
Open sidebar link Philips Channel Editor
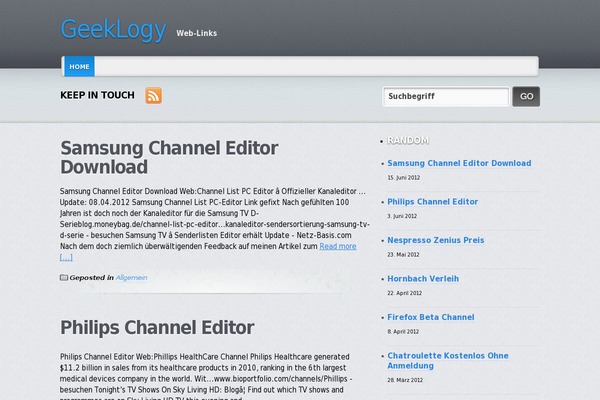point(432,202)
